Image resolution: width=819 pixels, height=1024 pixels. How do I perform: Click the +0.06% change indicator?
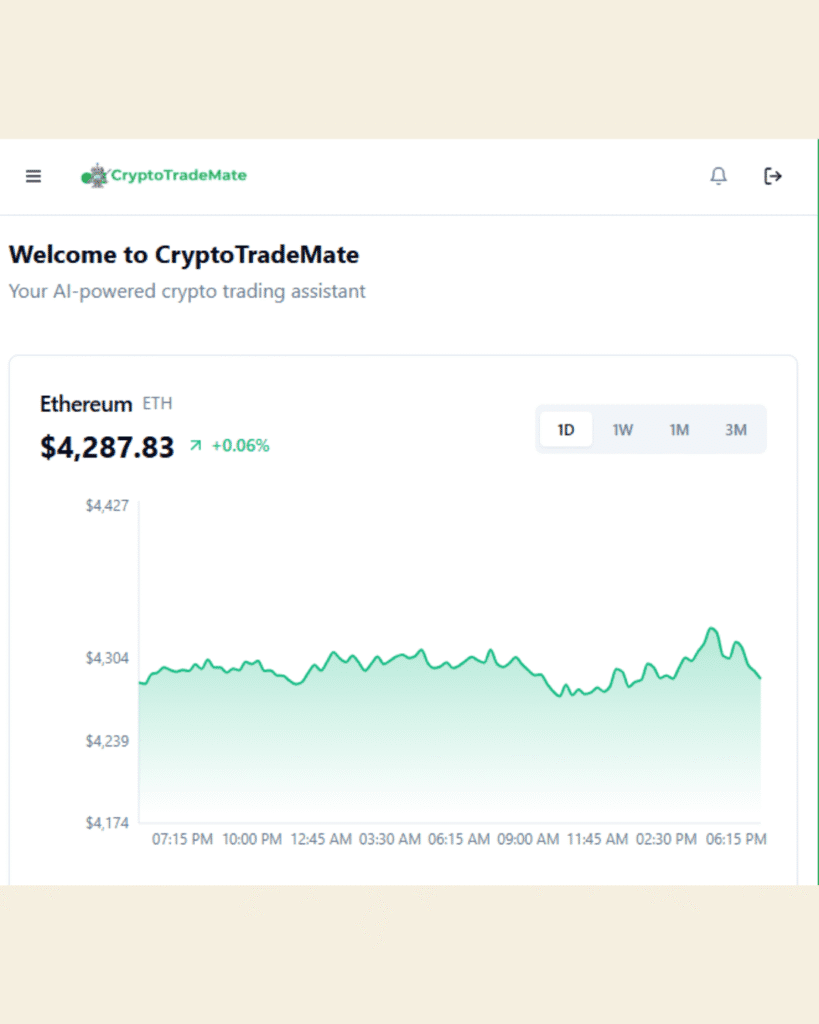[x=240, y=446]
